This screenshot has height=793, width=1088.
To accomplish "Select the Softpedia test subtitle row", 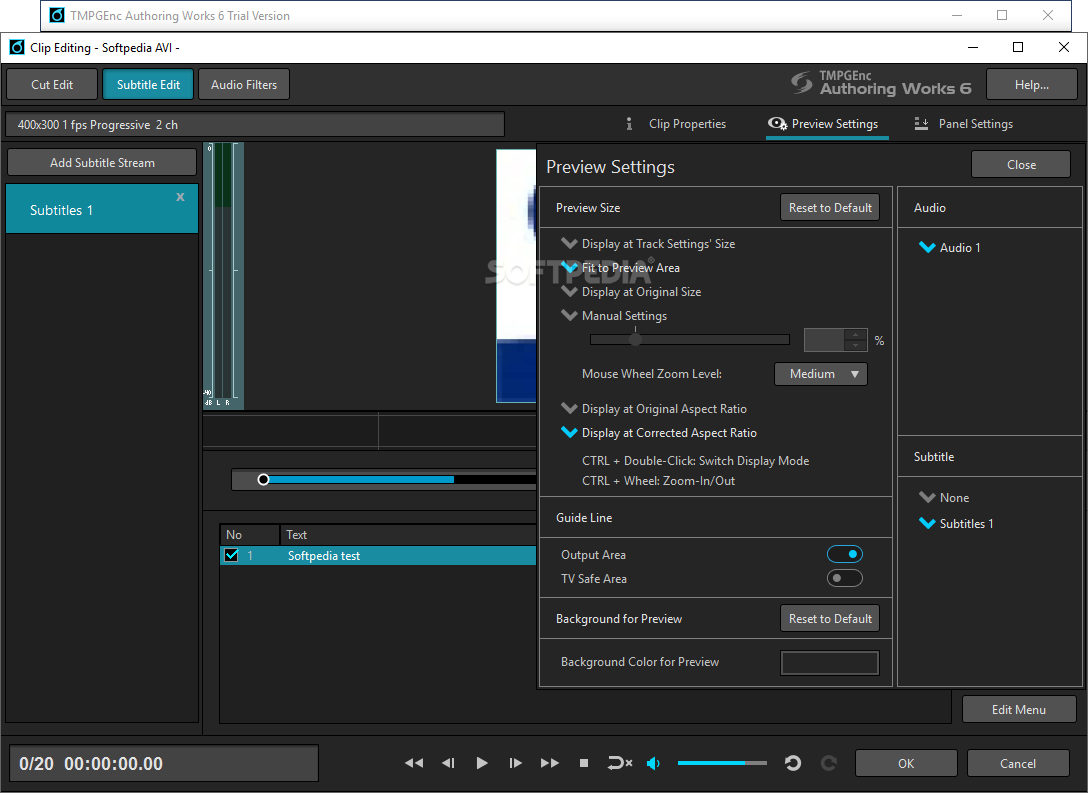I will pyautogui.click(x=378, y=555).
